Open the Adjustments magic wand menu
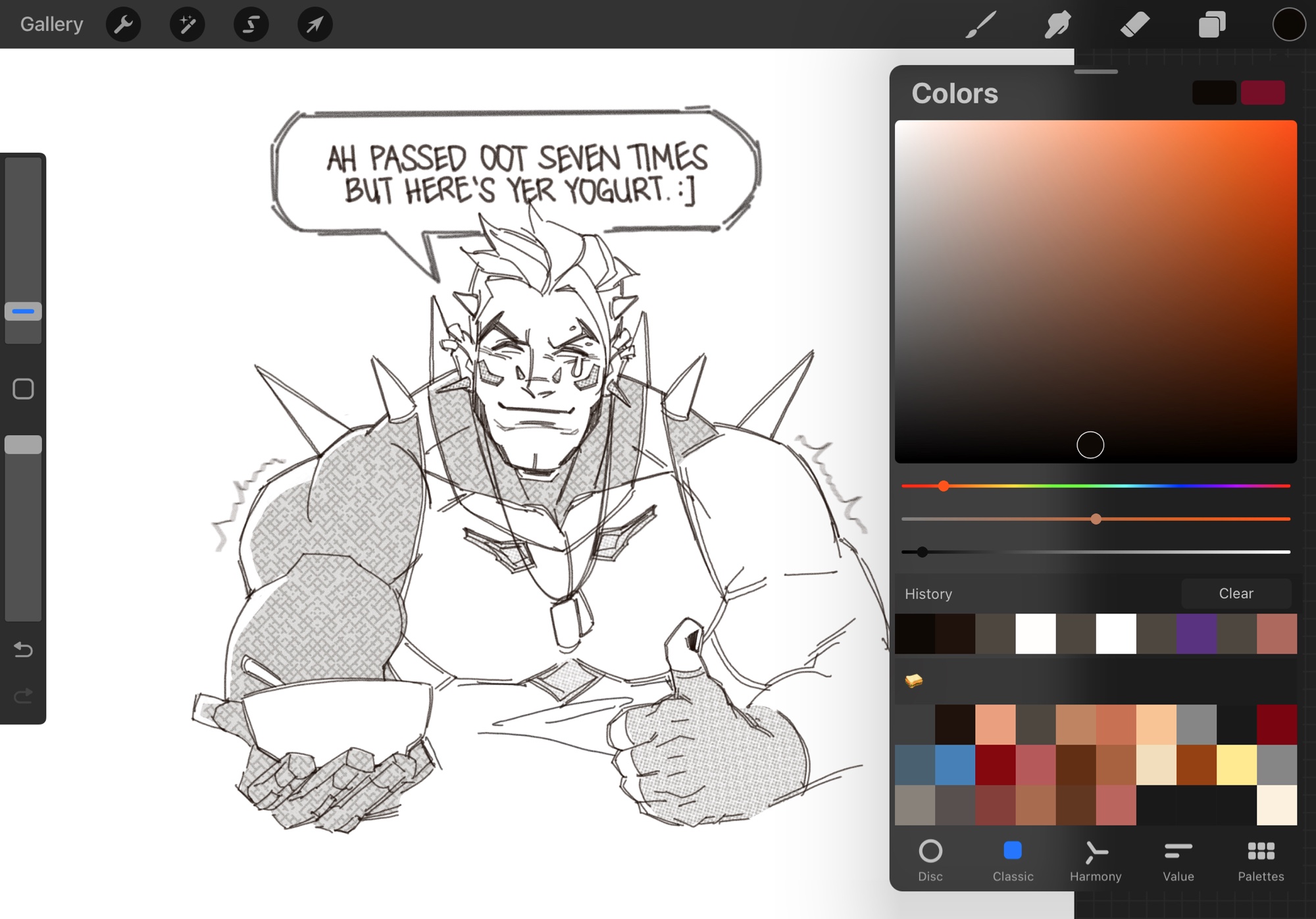Screen dimensions: 1316x919 click(187, 25)
